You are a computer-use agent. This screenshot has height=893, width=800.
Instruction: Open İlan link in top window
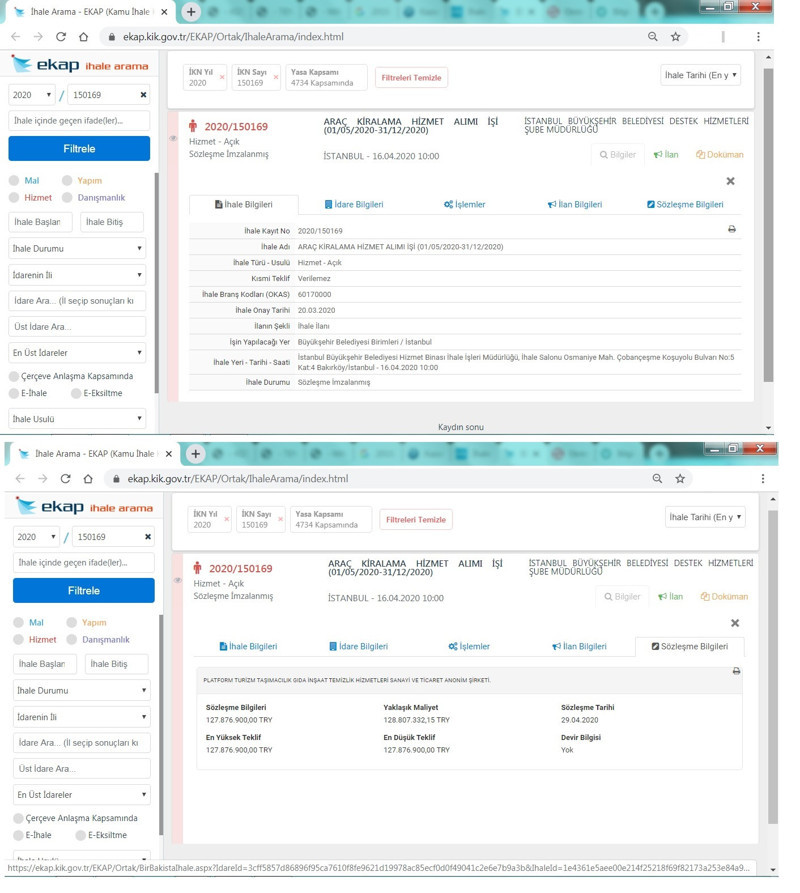click(666, 154)
